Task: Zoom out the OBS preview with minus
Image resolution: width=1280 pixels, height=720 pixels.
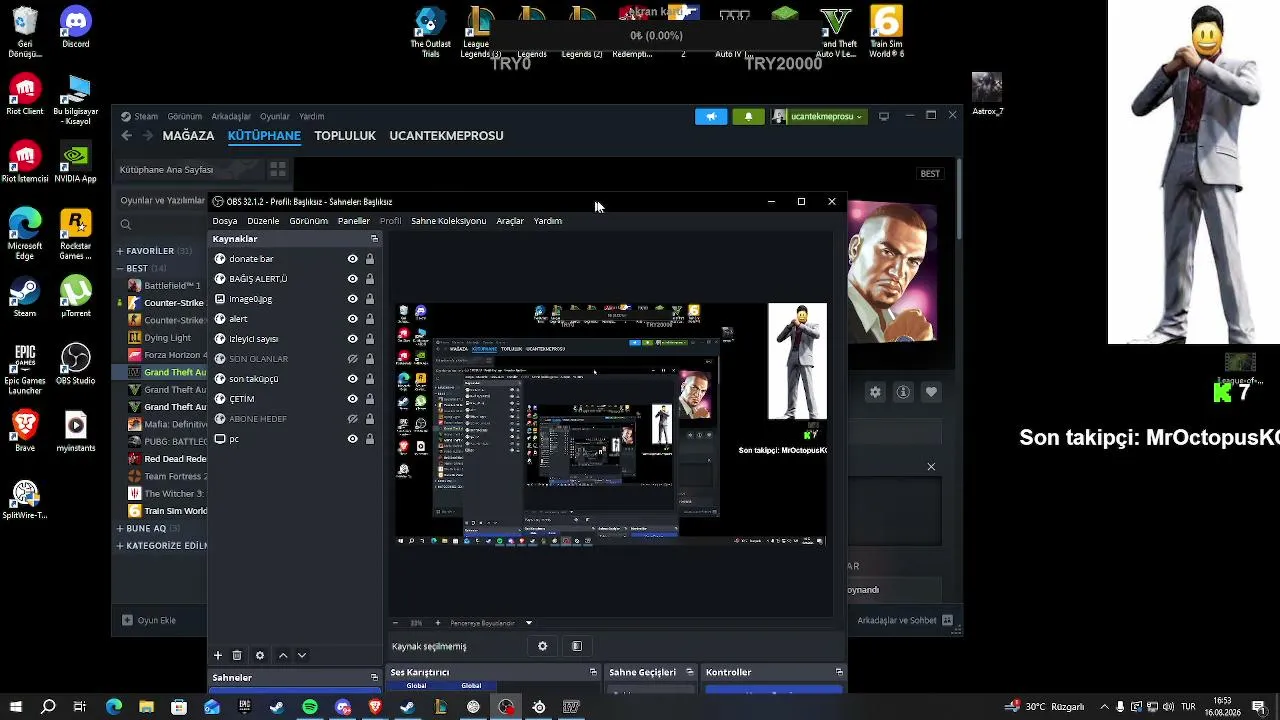Action: pyautogui.click(x=395, y=623)
